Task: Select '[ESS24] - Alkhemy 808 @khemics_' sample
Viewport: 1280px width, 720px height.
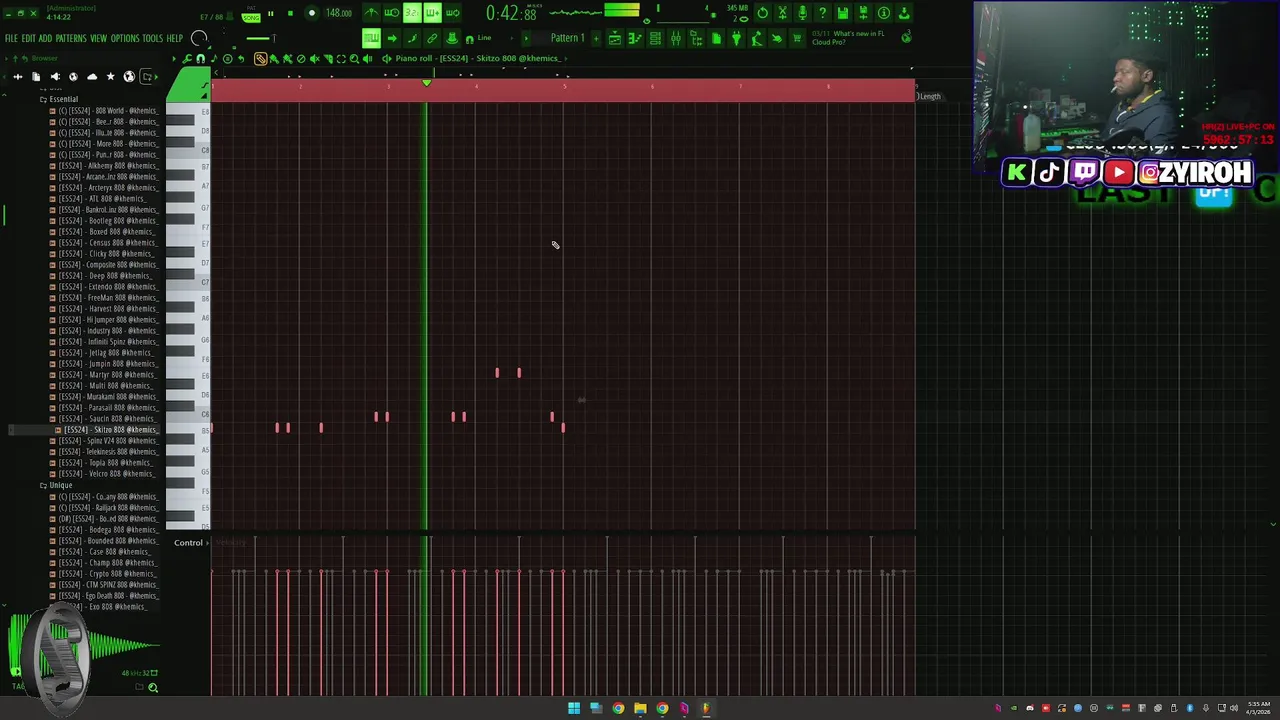Action: click(103, 166)
